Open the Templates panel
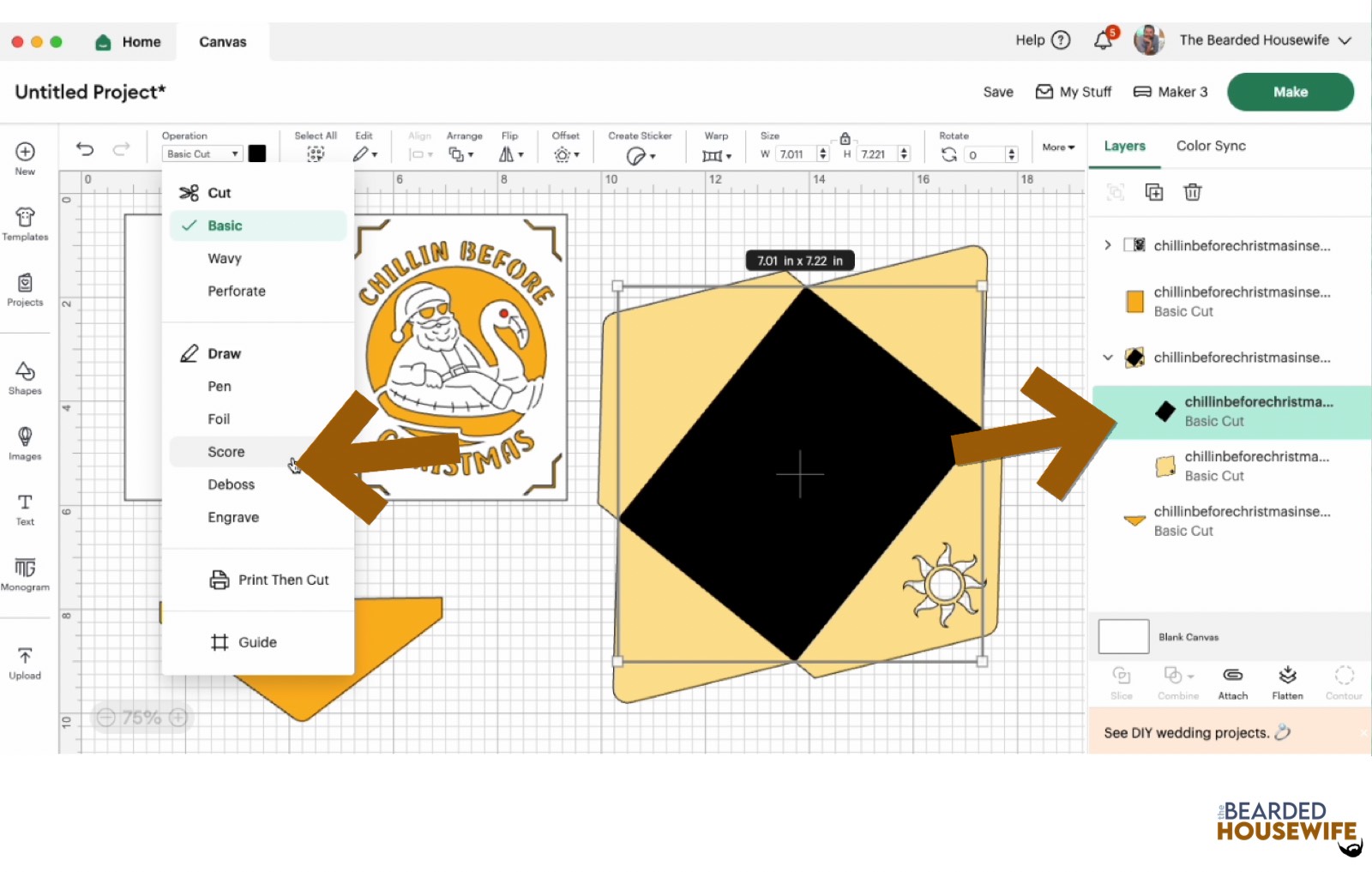This screenshot has height=872, width=1372. point(25,224)
